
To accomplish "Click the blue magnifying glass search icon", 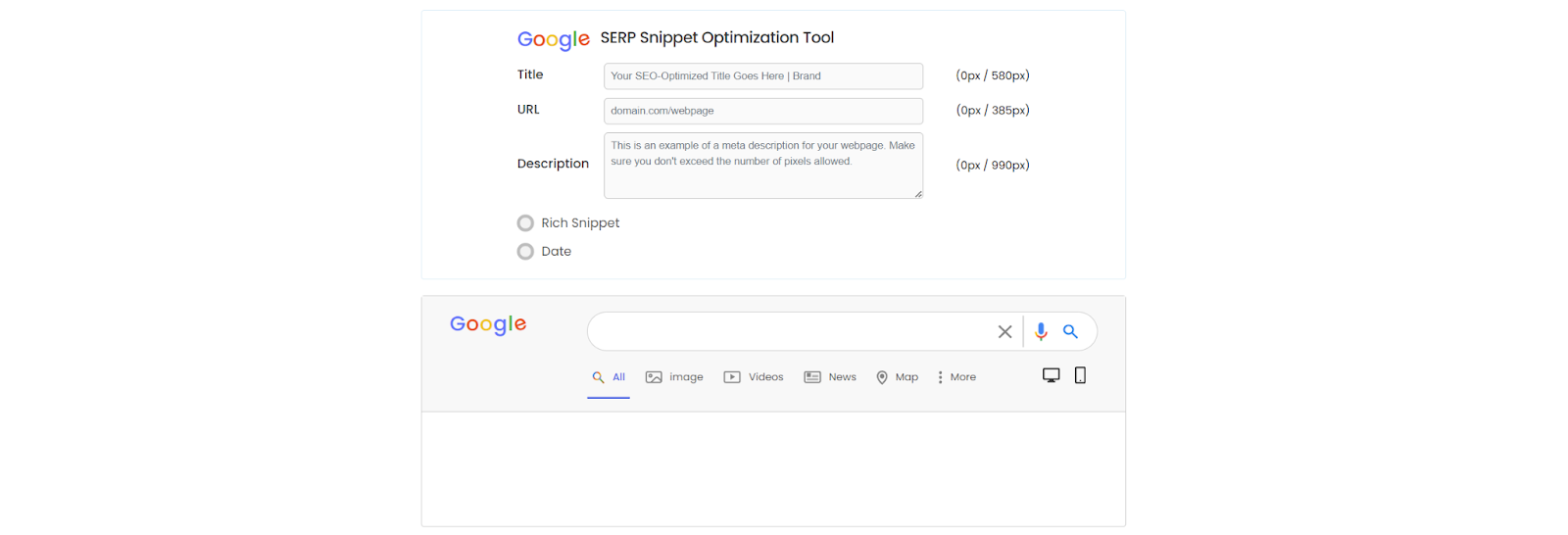I will [x=1070, y=332].
